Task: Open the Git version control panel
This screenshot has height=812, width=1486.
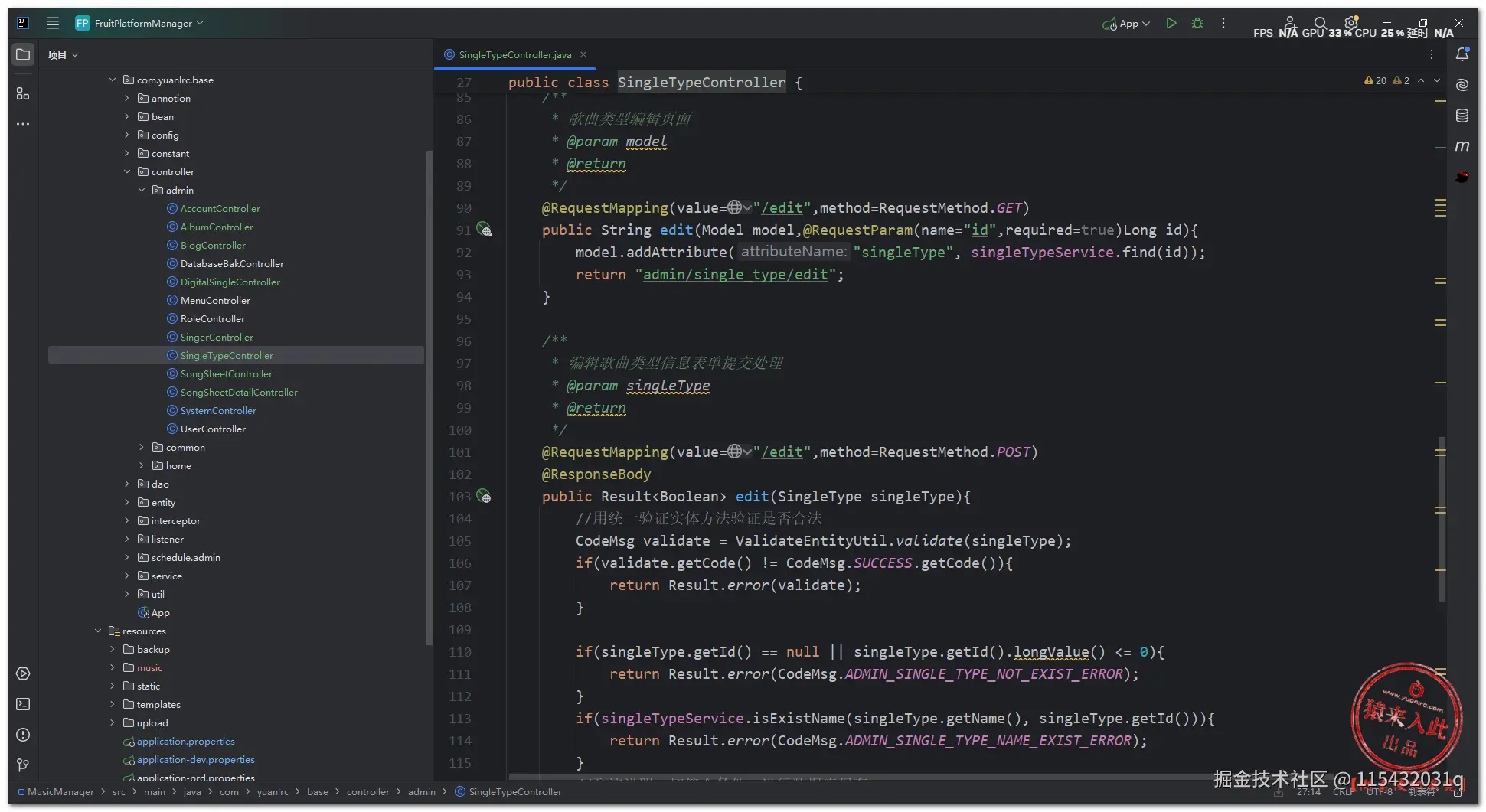Action: 23,765
